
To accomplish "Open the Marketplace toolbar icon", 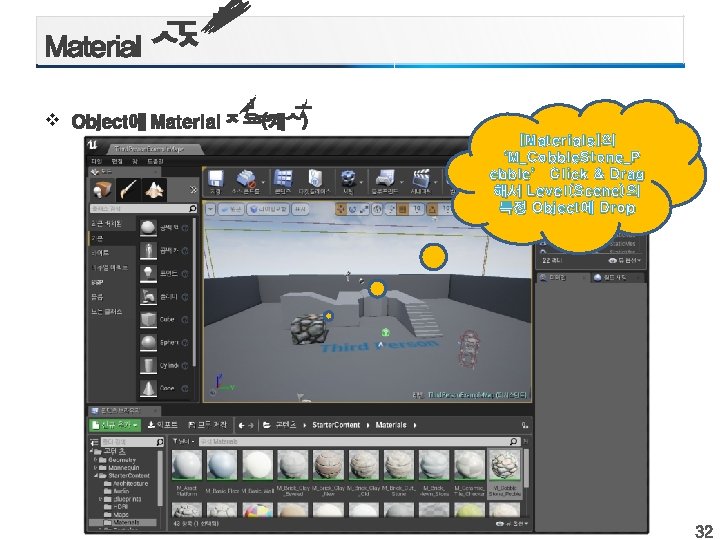I will coord(315,179).
